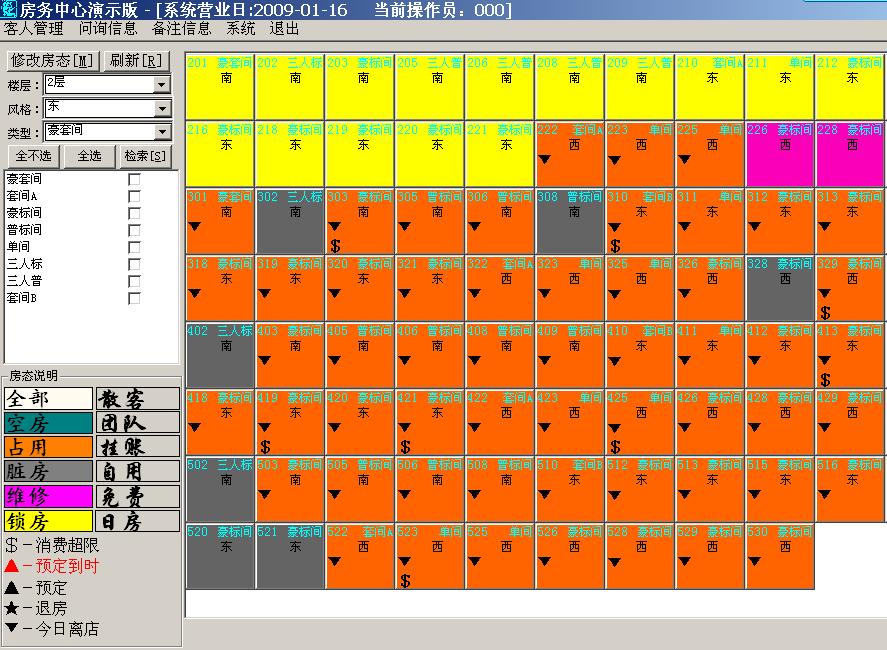The image size is (887, 650).
Task: Tick the 单间 room type checkbox
Action: click(x=134, y=247)
